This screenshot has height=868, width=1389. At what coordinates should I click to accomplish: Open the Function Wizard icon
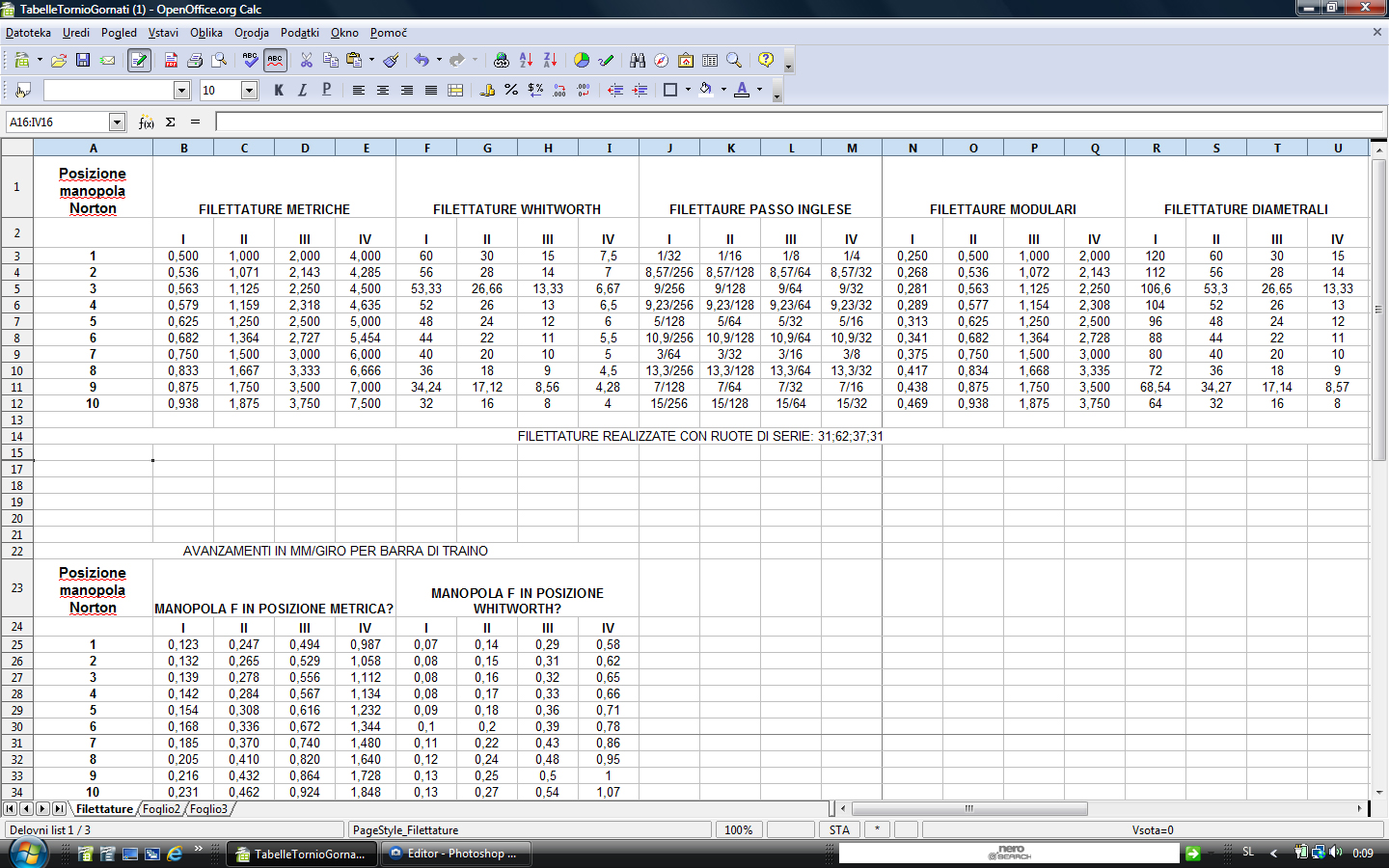point(147,122)
